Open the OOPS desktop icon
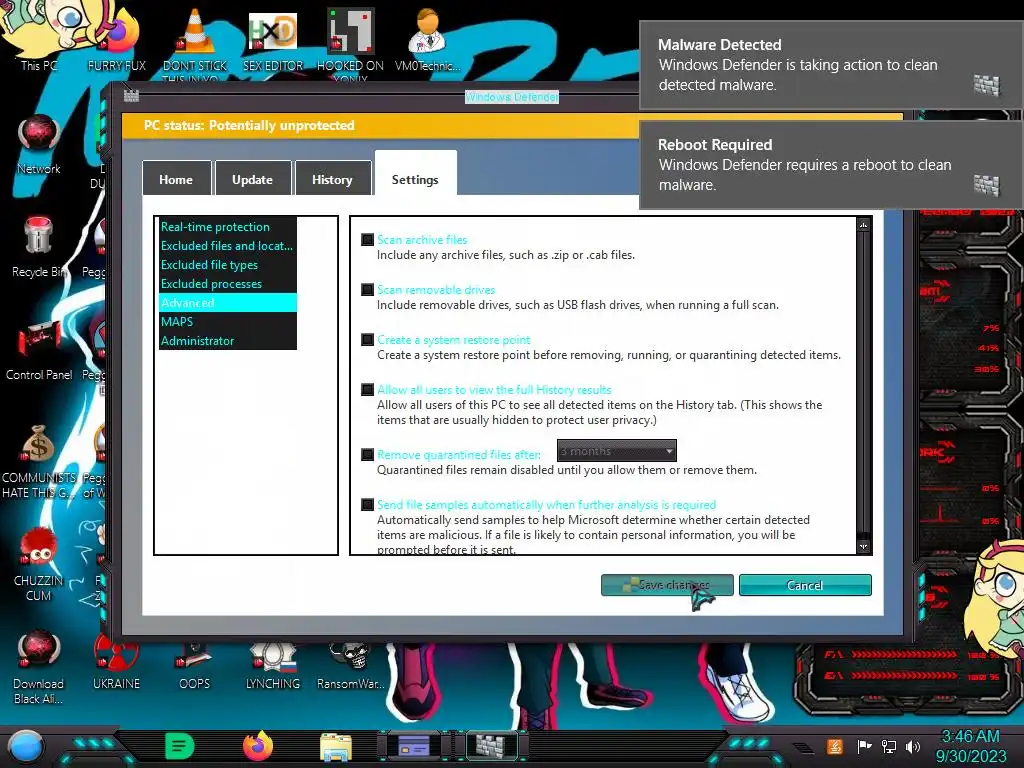The image size is (1024, 768). 195,666
